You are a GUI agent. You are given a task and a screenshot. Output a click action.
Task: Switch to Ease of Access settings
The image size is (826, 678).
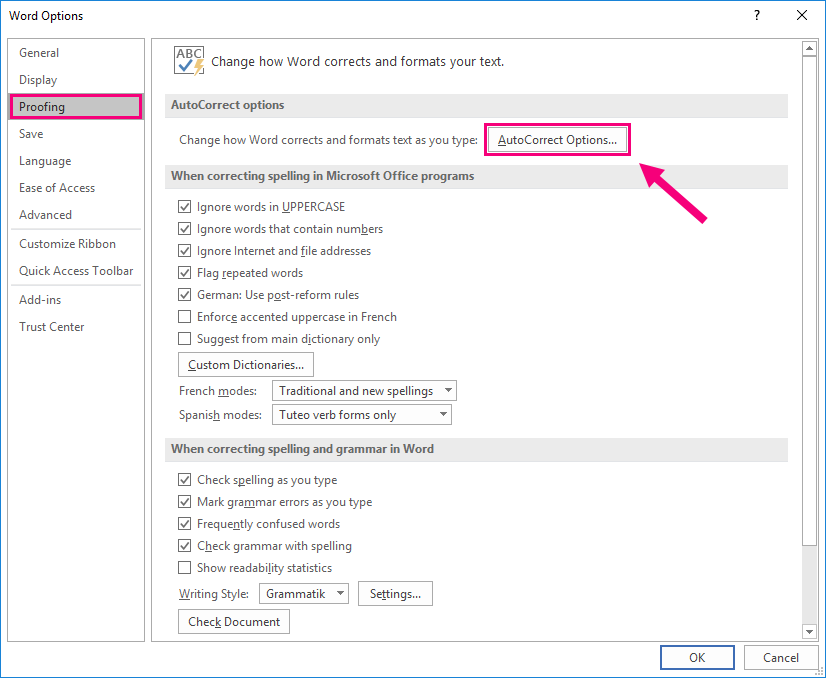76,188
